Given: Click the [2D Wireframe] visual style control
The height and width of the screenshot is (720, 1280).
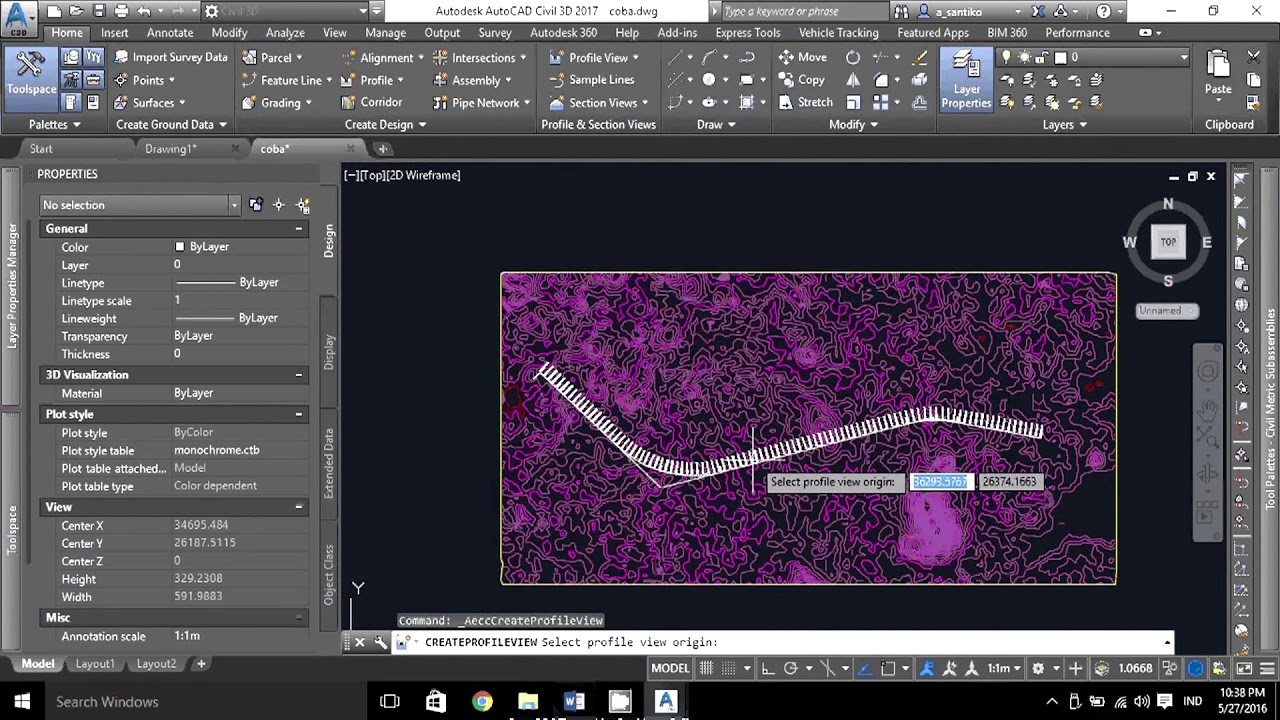Looking at the screenshot, I should pos(424,175).
